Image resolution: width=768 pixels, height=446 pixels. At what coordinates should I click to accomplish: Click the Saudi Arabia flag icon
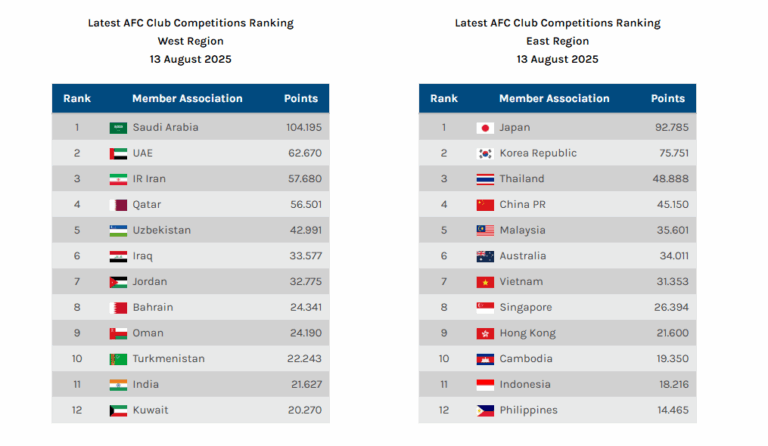(x=118, y=128)
